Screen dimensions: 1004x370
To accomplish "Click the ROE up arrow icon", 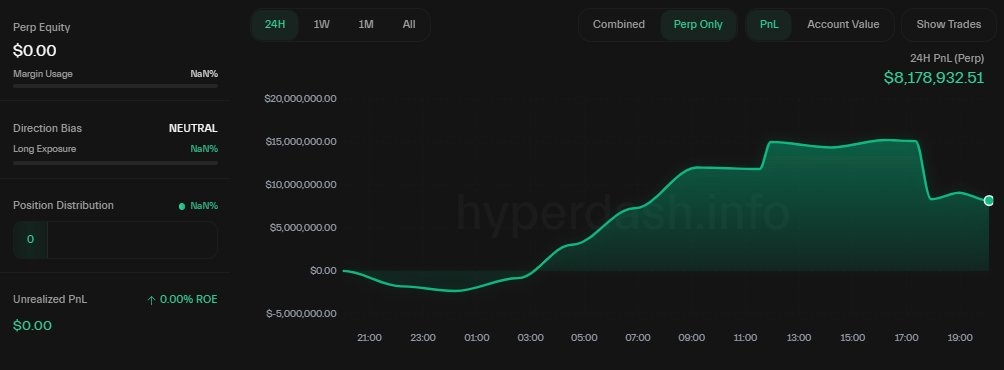I will click(151, 300).
